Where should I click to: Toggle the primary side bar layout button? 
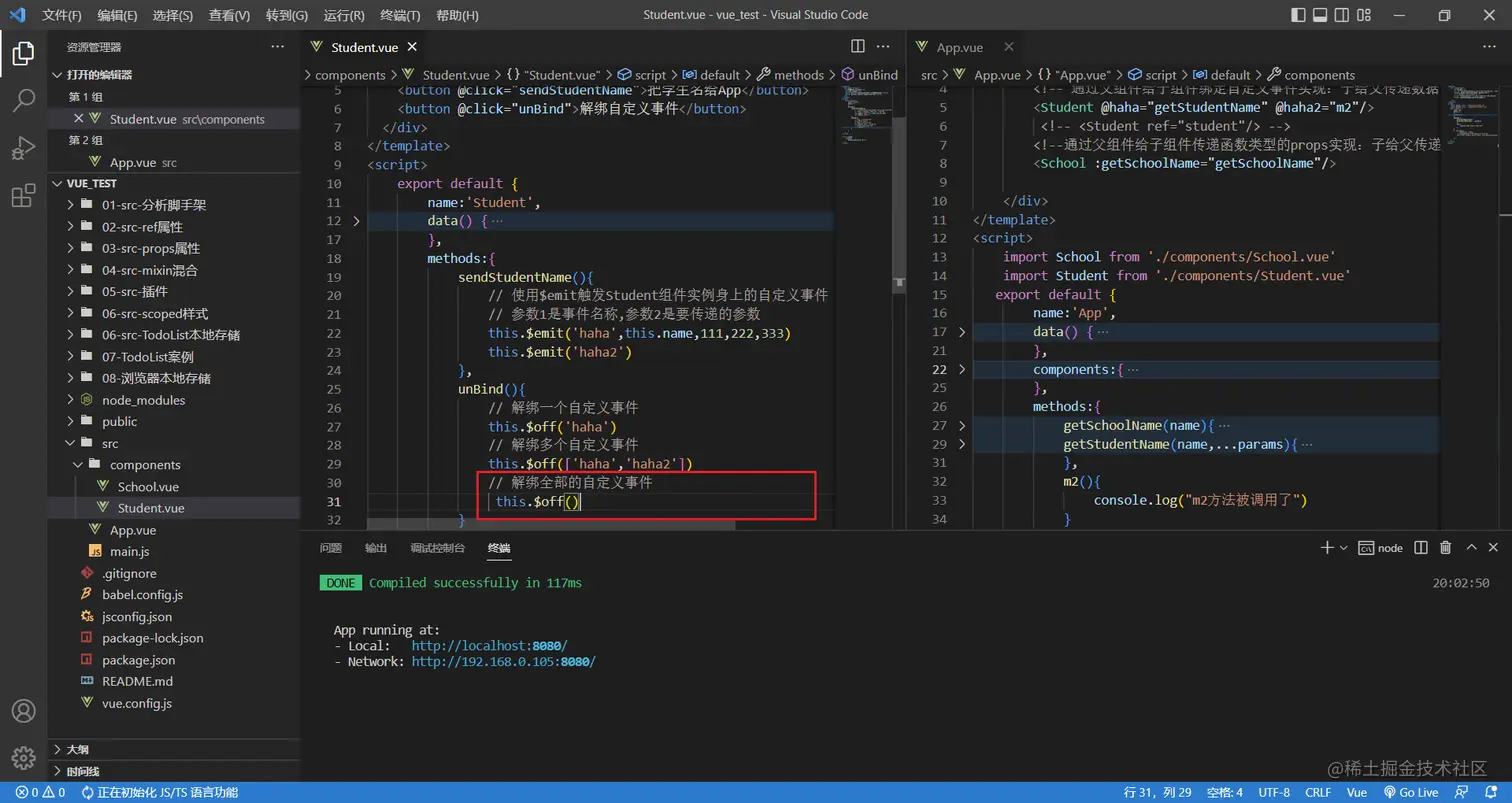(1299, 15)
